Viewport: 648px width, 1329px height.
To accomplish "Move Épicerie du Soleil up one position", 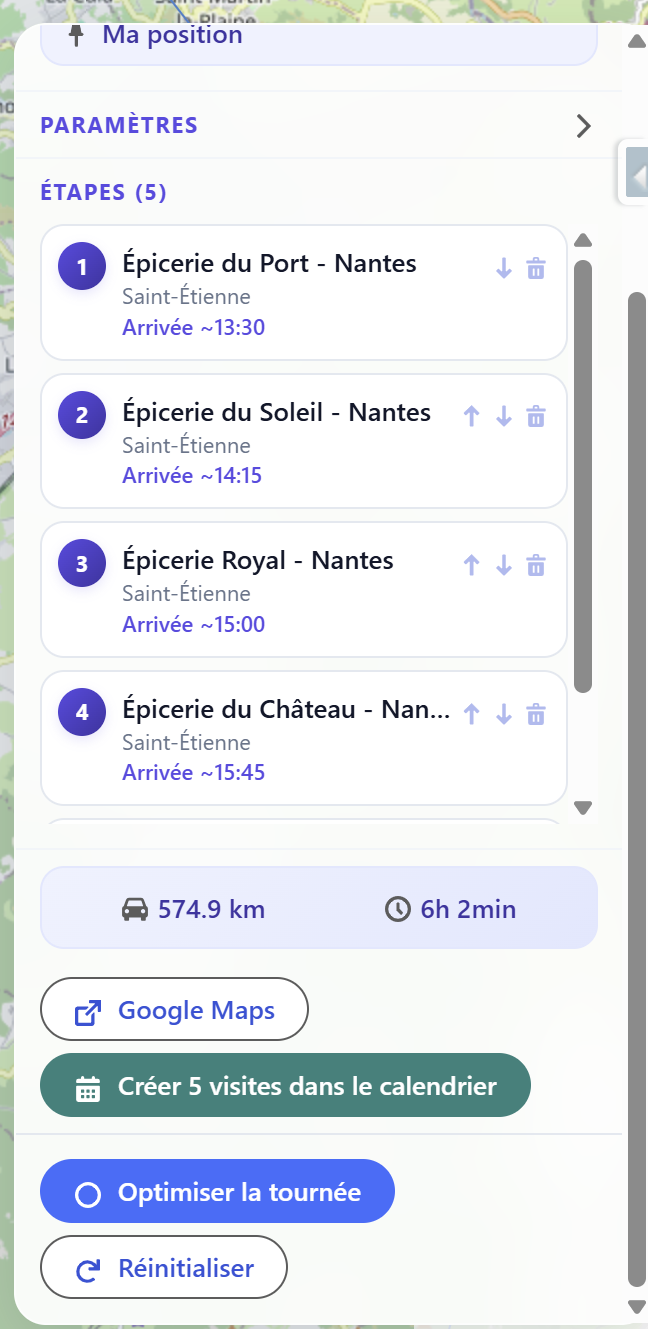I will point(471,416).
